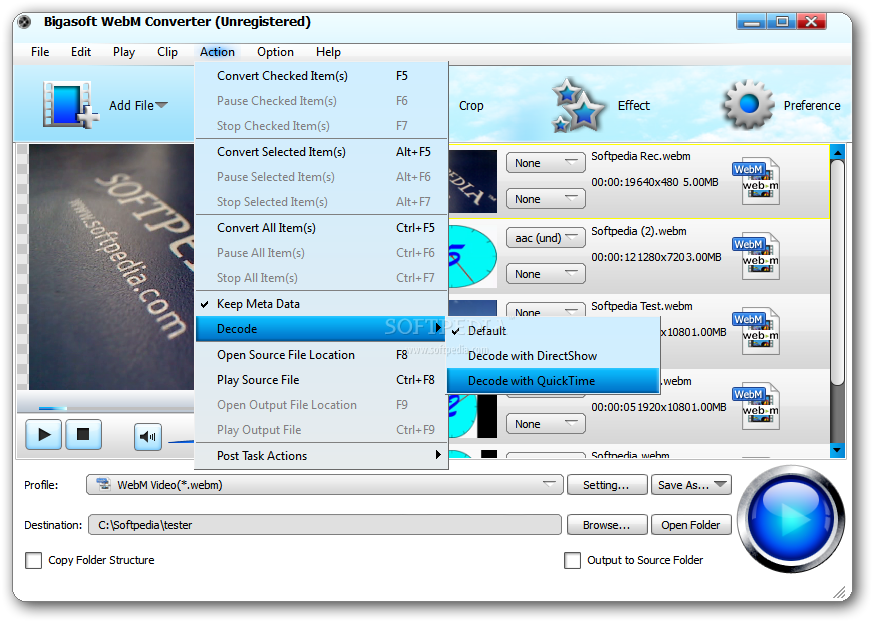This screenshot has height=622, width=873.
Task: Click the video preview image
Action: pyautogui.click(x=111, y=267)
